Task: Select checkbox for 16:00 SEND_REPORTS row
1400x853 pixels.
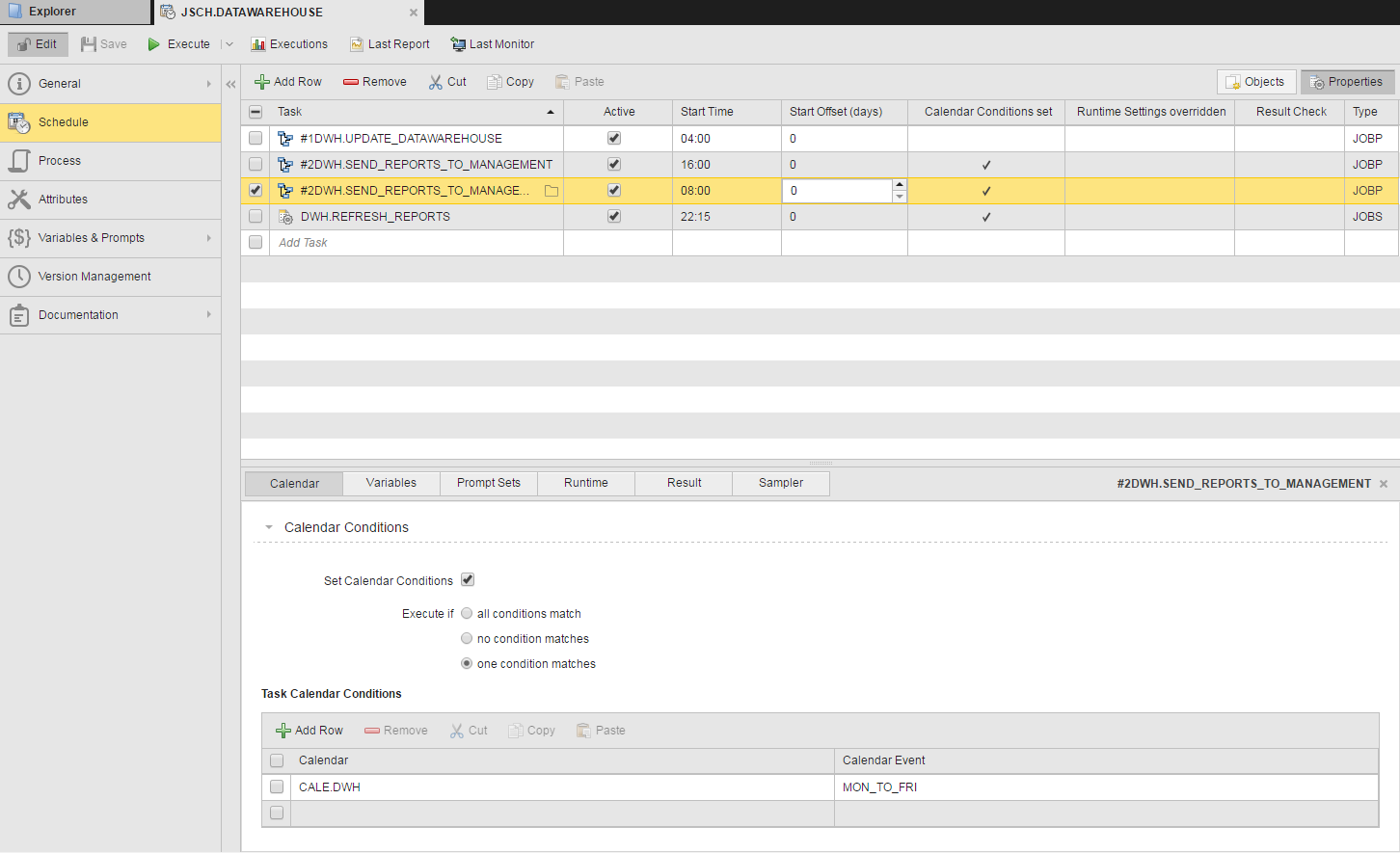Action: [x=256, y=164]
